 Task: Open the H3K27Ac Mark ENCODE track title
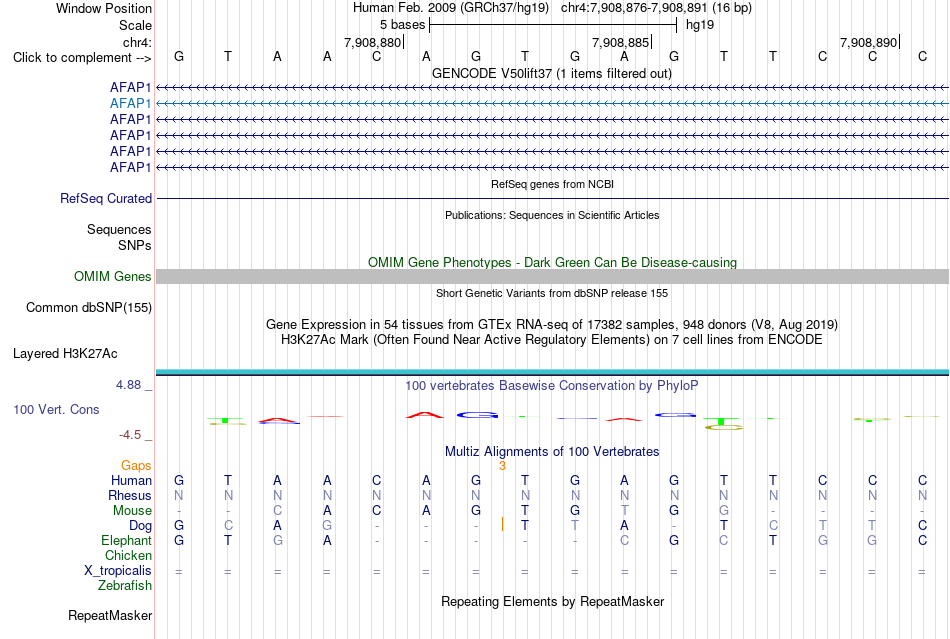pos(552,339)
